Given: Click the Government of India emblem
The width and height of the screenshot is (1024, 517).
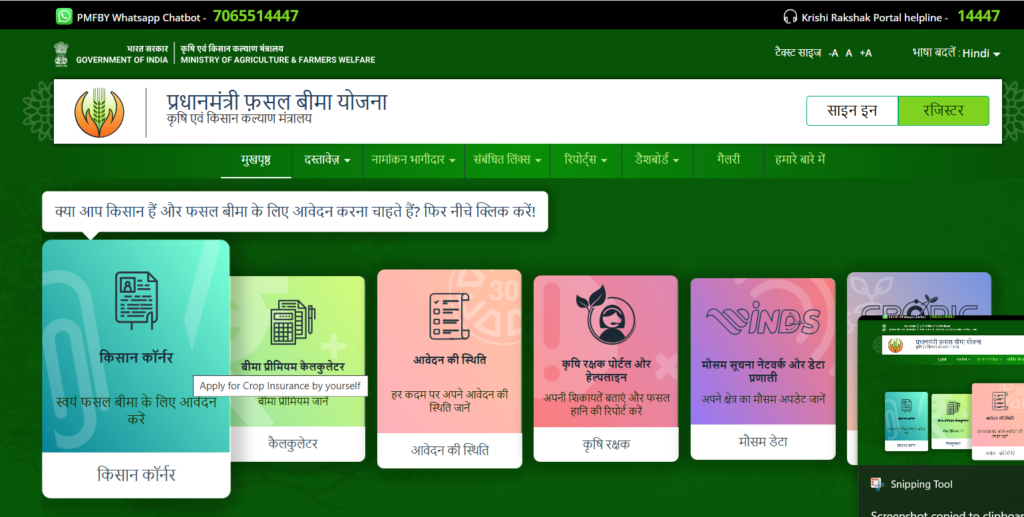Looking at the screenshot, I should 61,54.
